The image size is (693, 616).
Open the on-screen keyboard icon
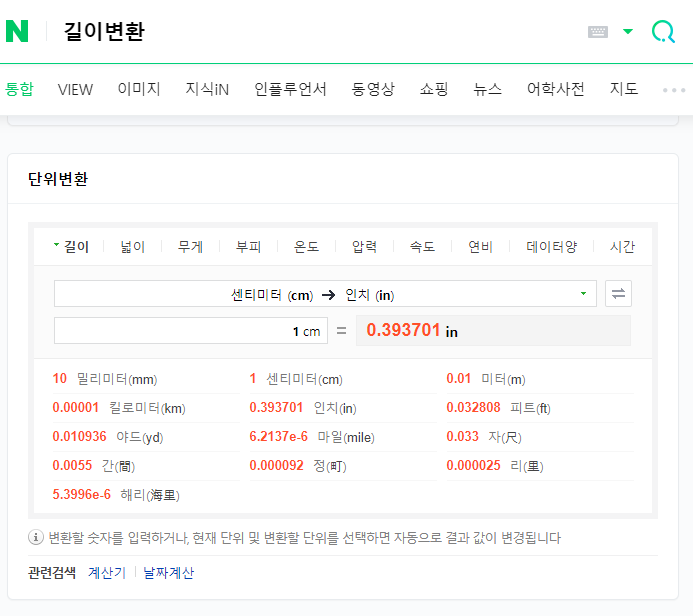point(598,32)
